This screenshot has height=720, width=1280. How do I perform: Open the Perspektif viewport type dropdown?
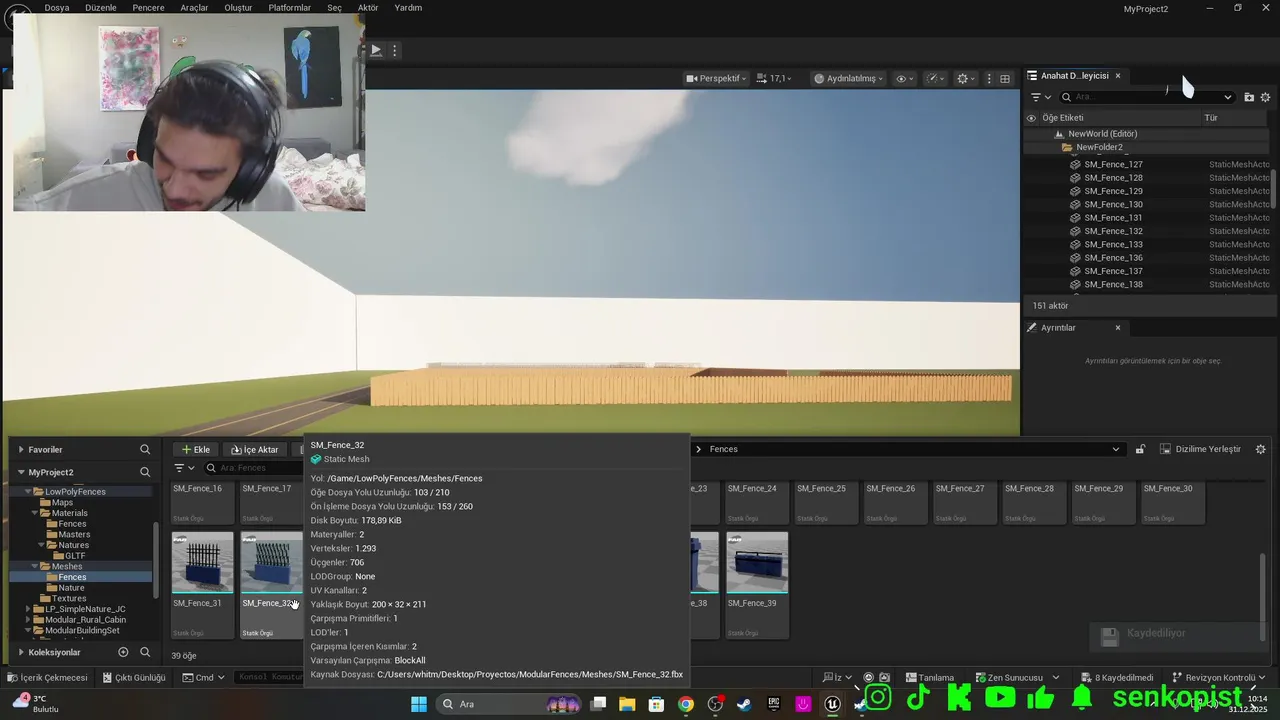pos(716,78)
